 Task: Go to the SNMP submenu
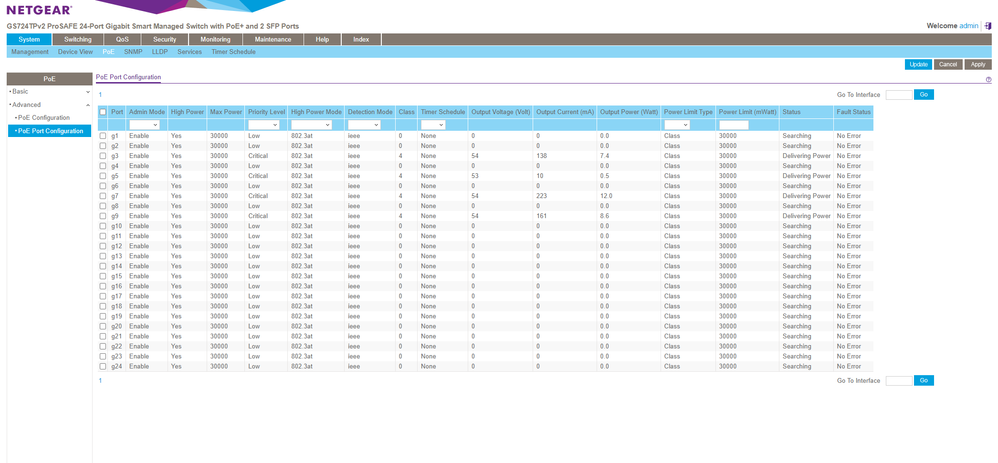[133, 51]
